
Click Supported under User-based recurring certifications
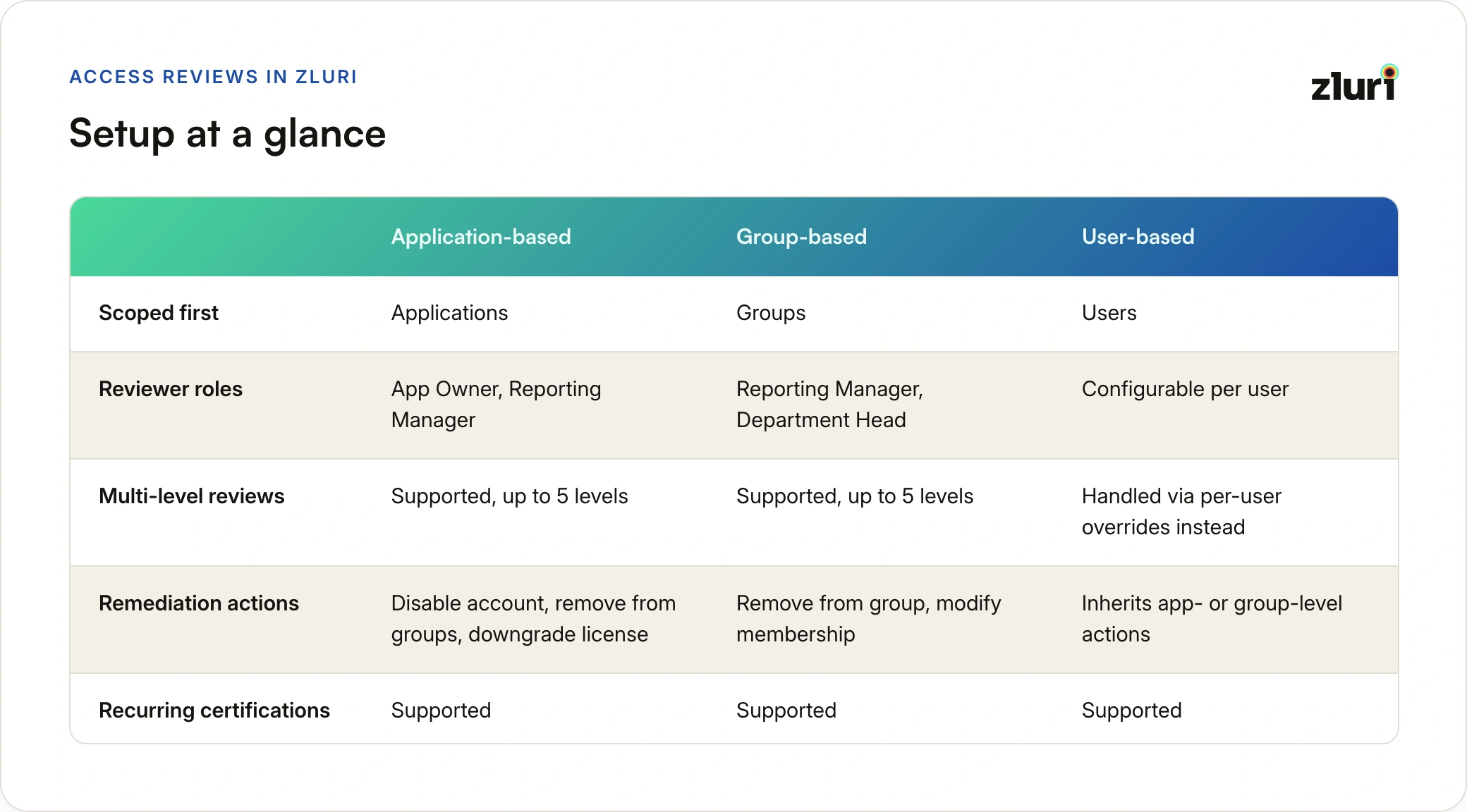tap(1131, 710)
